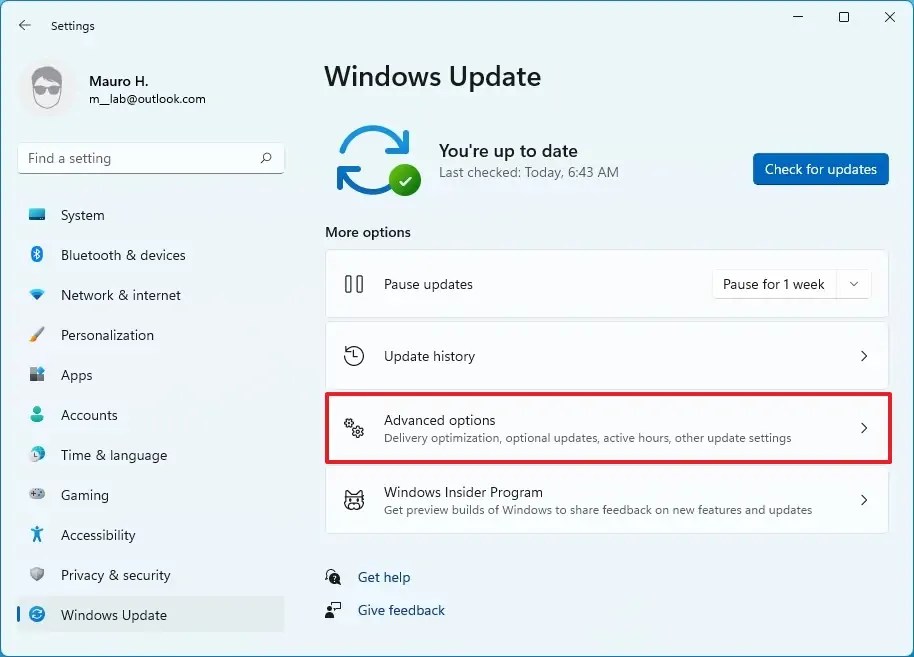
Task: Click the Advanced options gears icon
Action: (x=354, y=428)
